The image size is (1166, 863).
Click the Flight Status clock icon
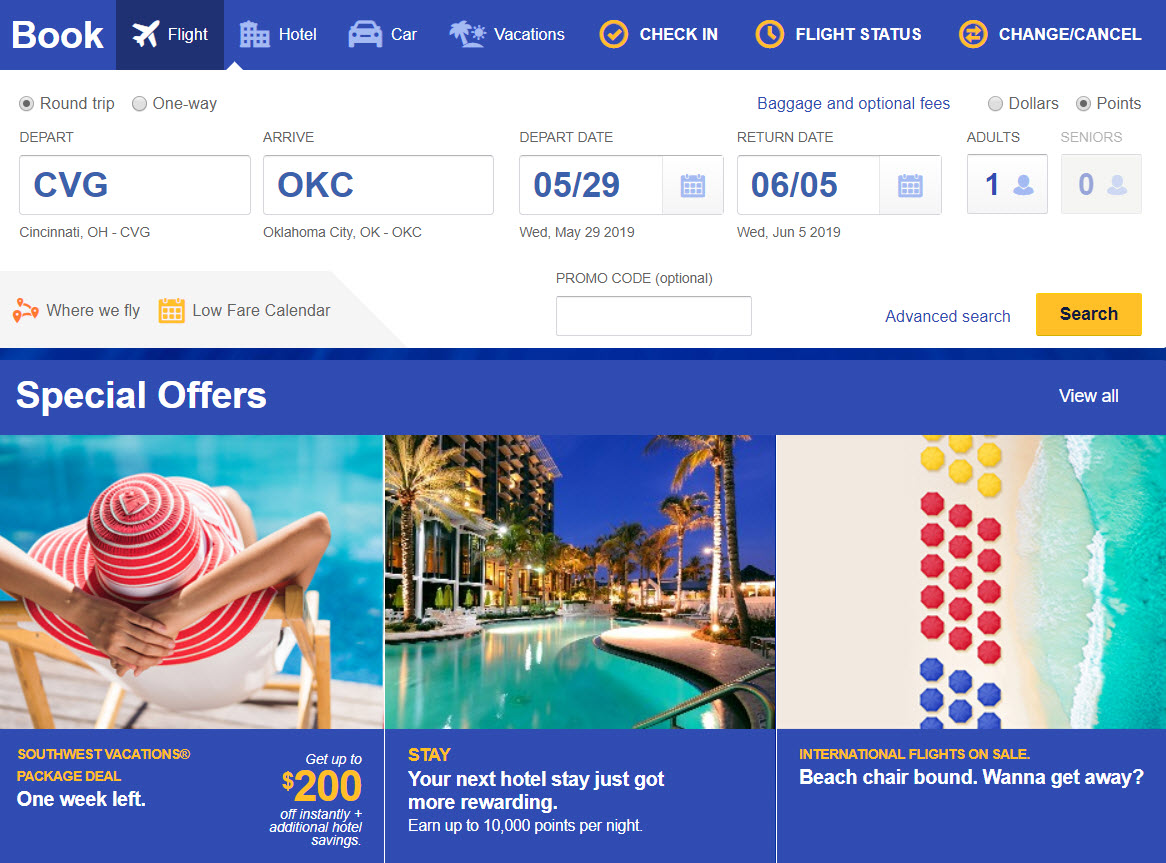770,34
